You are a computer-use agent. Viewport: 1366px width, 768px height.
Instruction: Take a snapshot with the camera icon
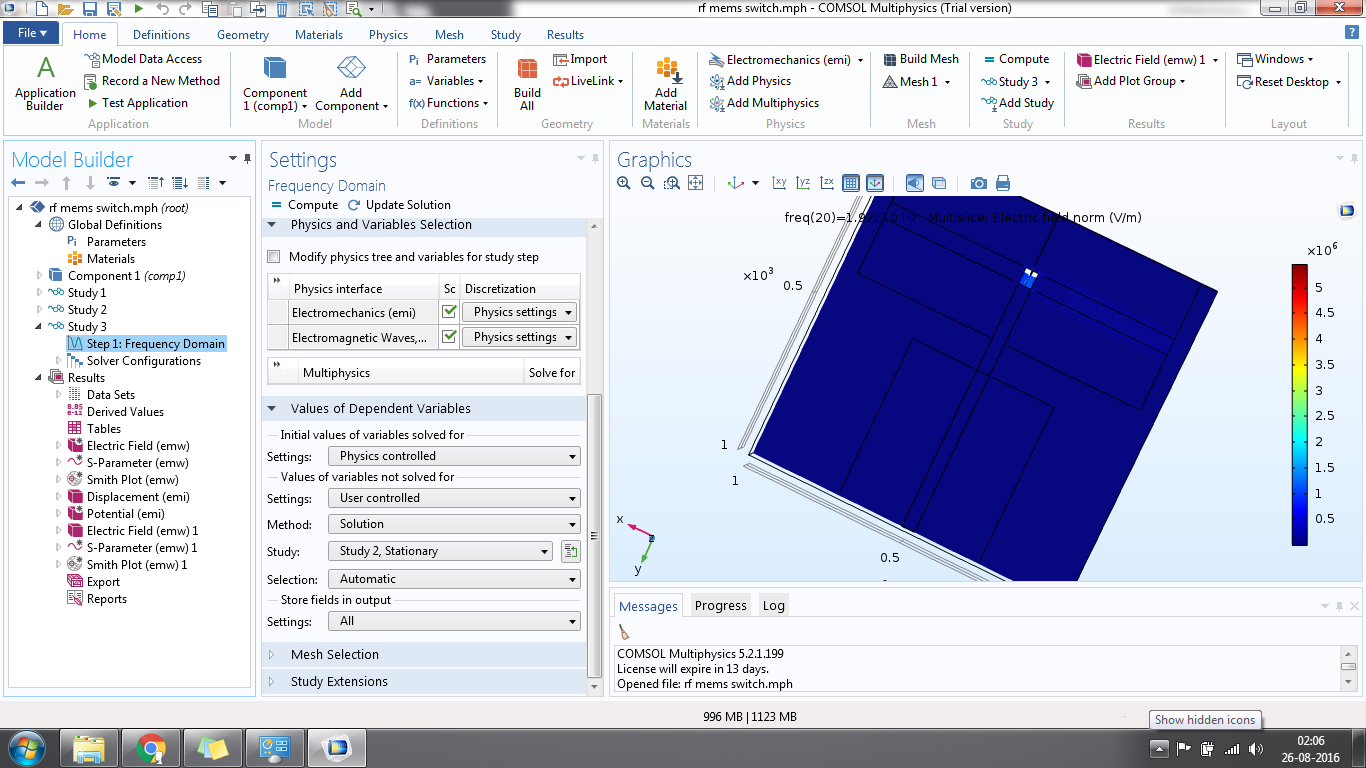point(979,183)
